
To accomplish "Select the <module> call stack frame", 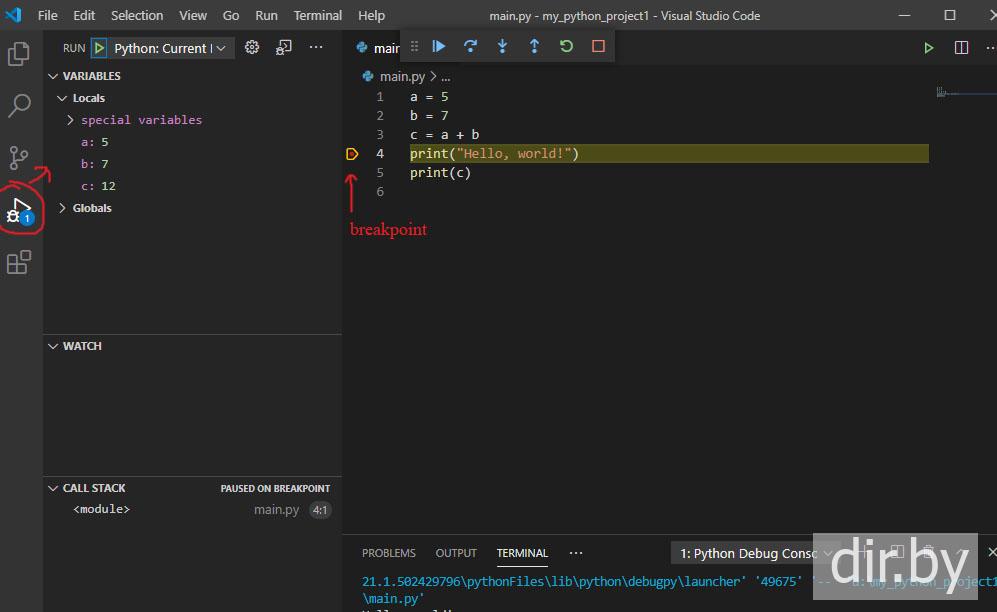I will coord(101,510).
